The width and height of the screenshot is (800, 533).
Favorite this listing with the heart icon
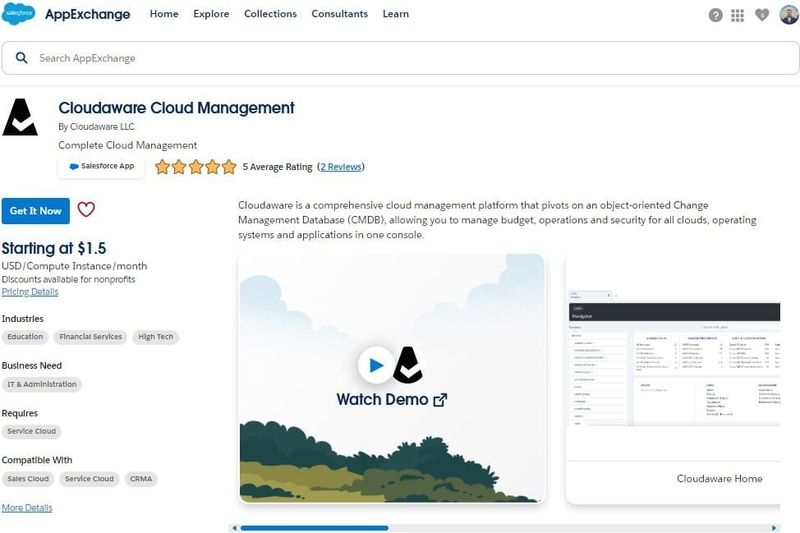[86, 210]
